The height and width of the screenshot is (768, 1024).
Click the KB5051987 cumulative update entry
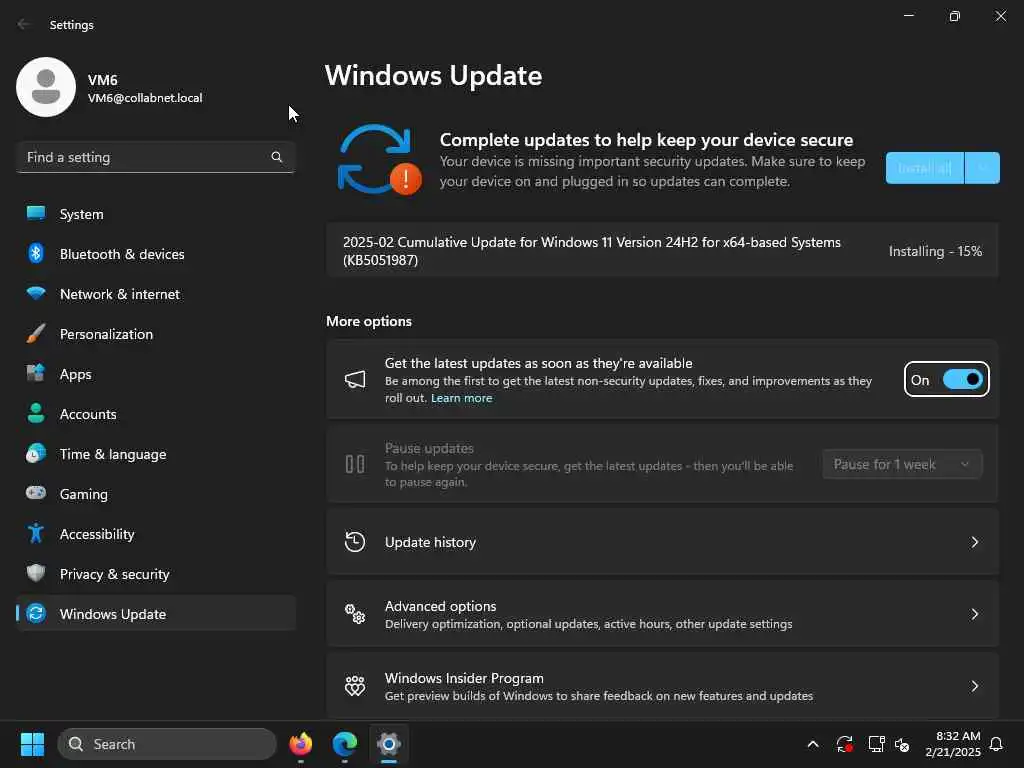coord(662,251)
